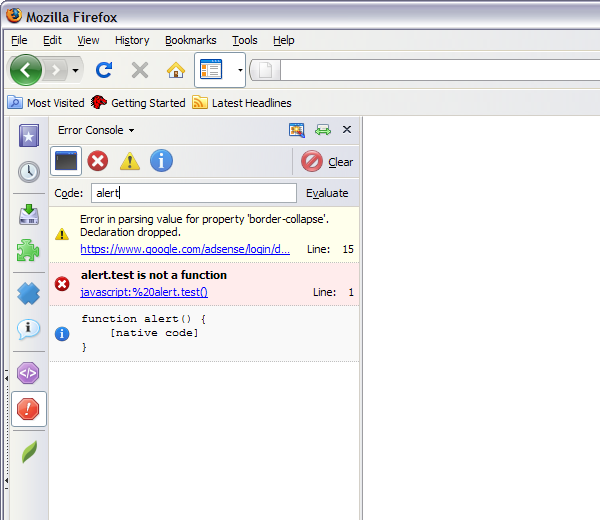Image resolution: width=600 pixels, height=520 pixels.
Task: Click the green double-arrow panel icon
Action: [x=323, y=130]
